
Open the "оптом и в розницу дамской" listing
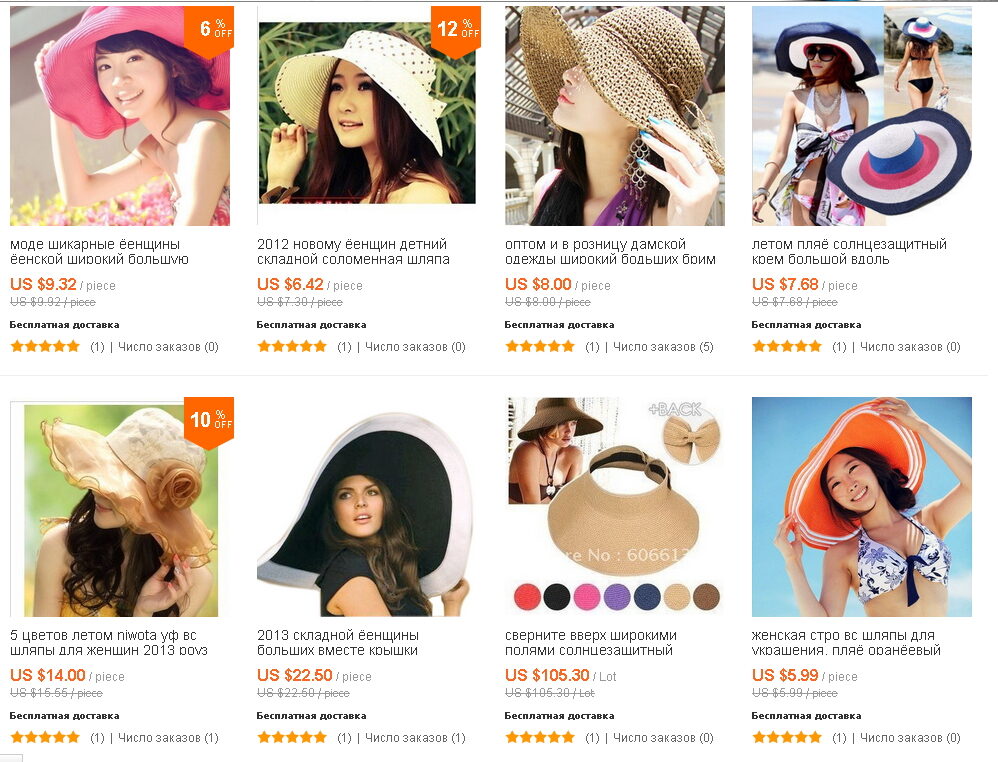point(610,252)
